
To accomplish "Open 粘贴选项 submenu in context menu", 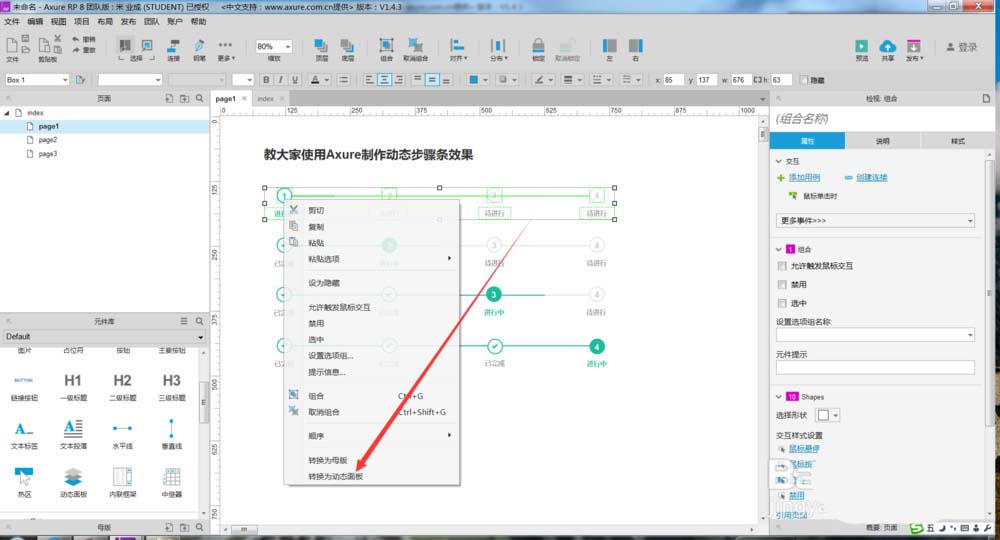I will pyautogui.click(x=372, y=259).
